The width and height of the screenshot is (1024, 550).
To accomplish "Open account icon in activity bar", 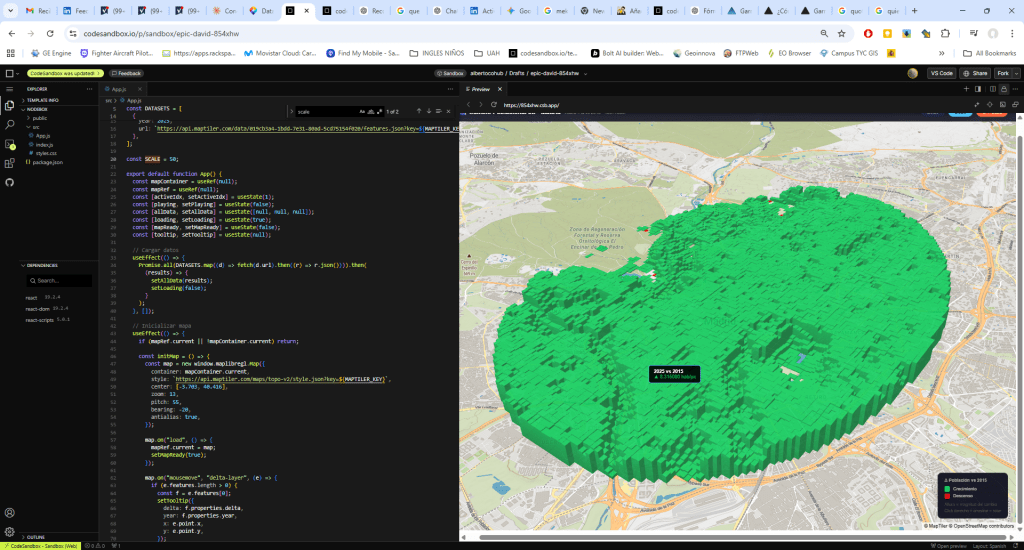I will (x=10, y=511).
